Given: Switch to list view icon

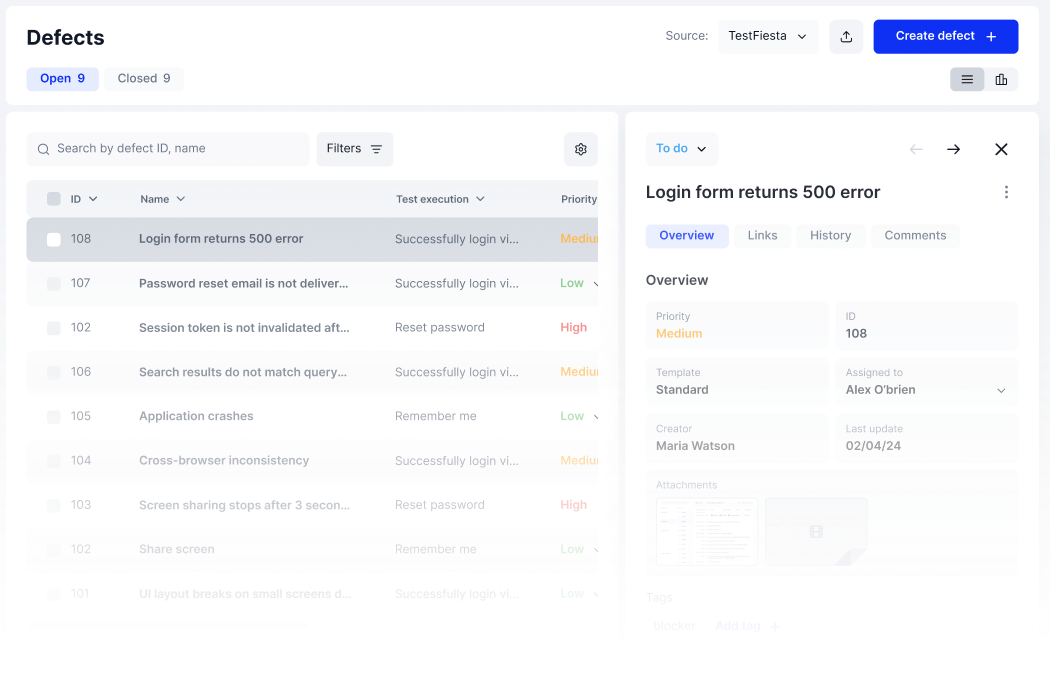Looking at the screenshot, I should pos(967,80).
